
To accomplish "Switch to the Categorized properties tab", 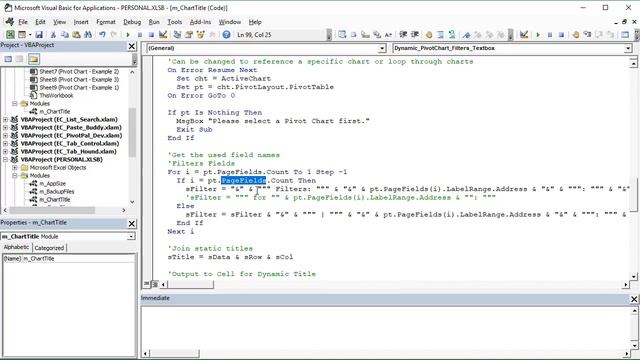I will click(49, 248).
